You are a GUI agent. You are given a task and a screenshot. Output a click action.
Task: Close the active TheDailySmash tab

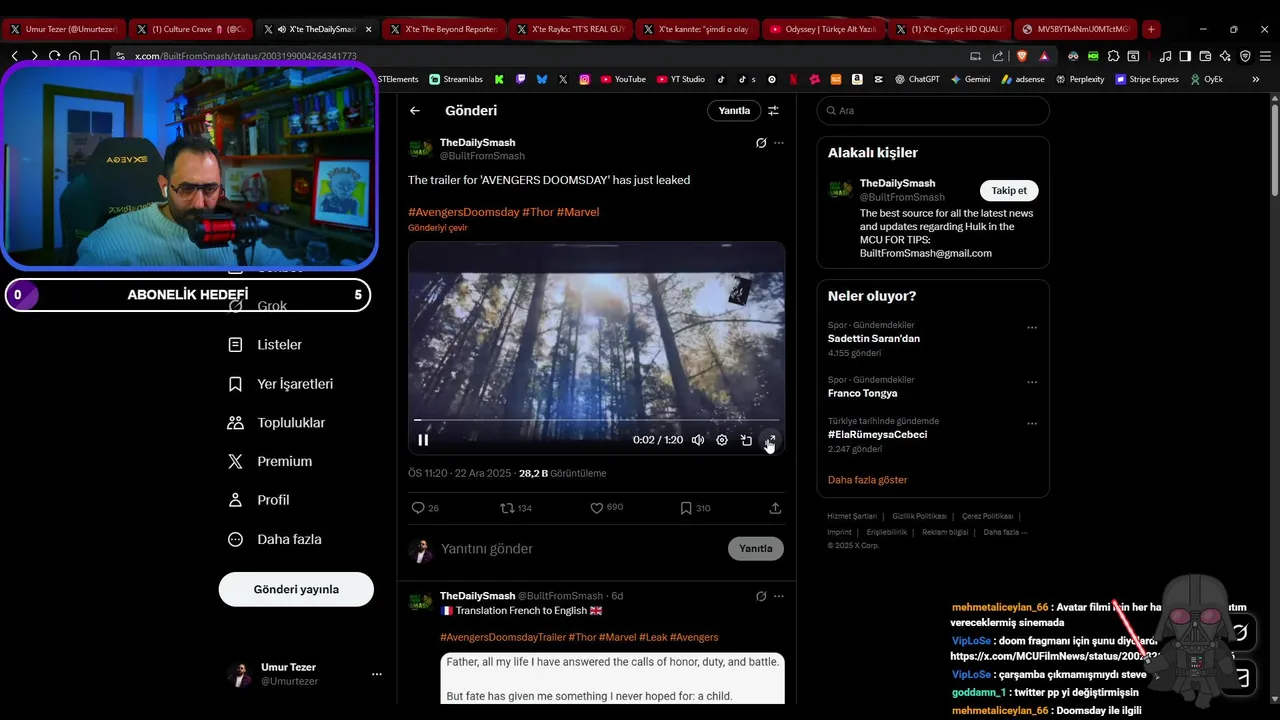pos(368,29)
